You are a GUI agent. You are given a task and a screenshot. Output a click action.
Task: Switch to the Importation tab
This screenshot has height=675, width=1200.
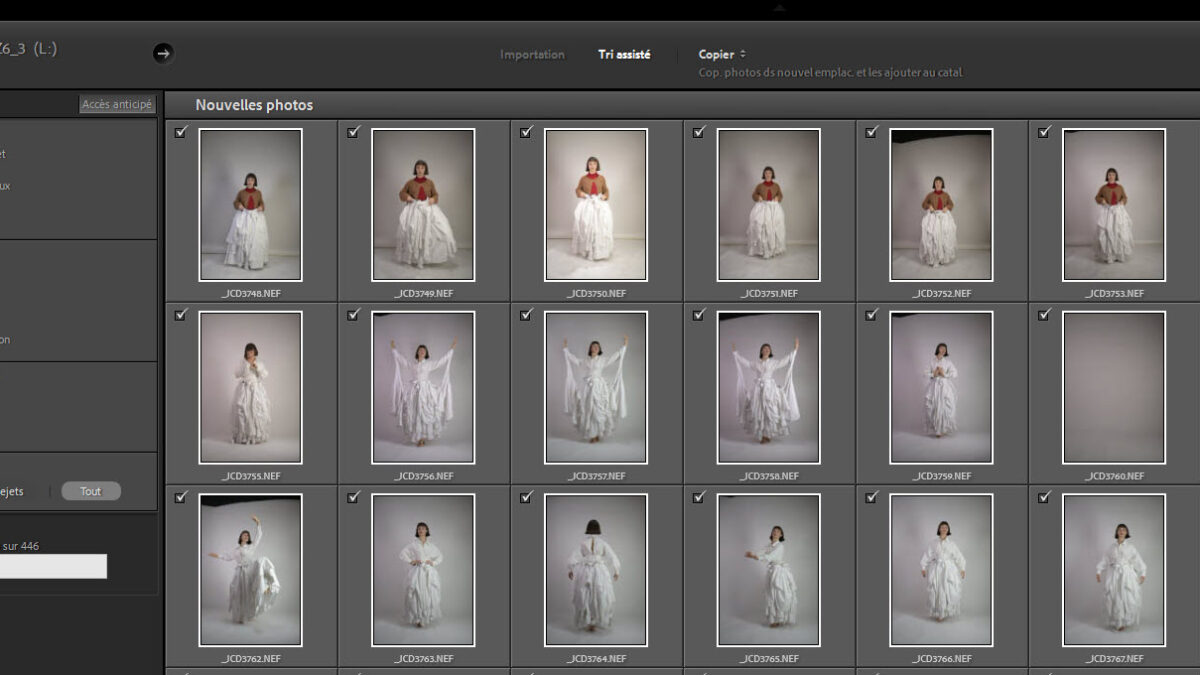(532, 54)
